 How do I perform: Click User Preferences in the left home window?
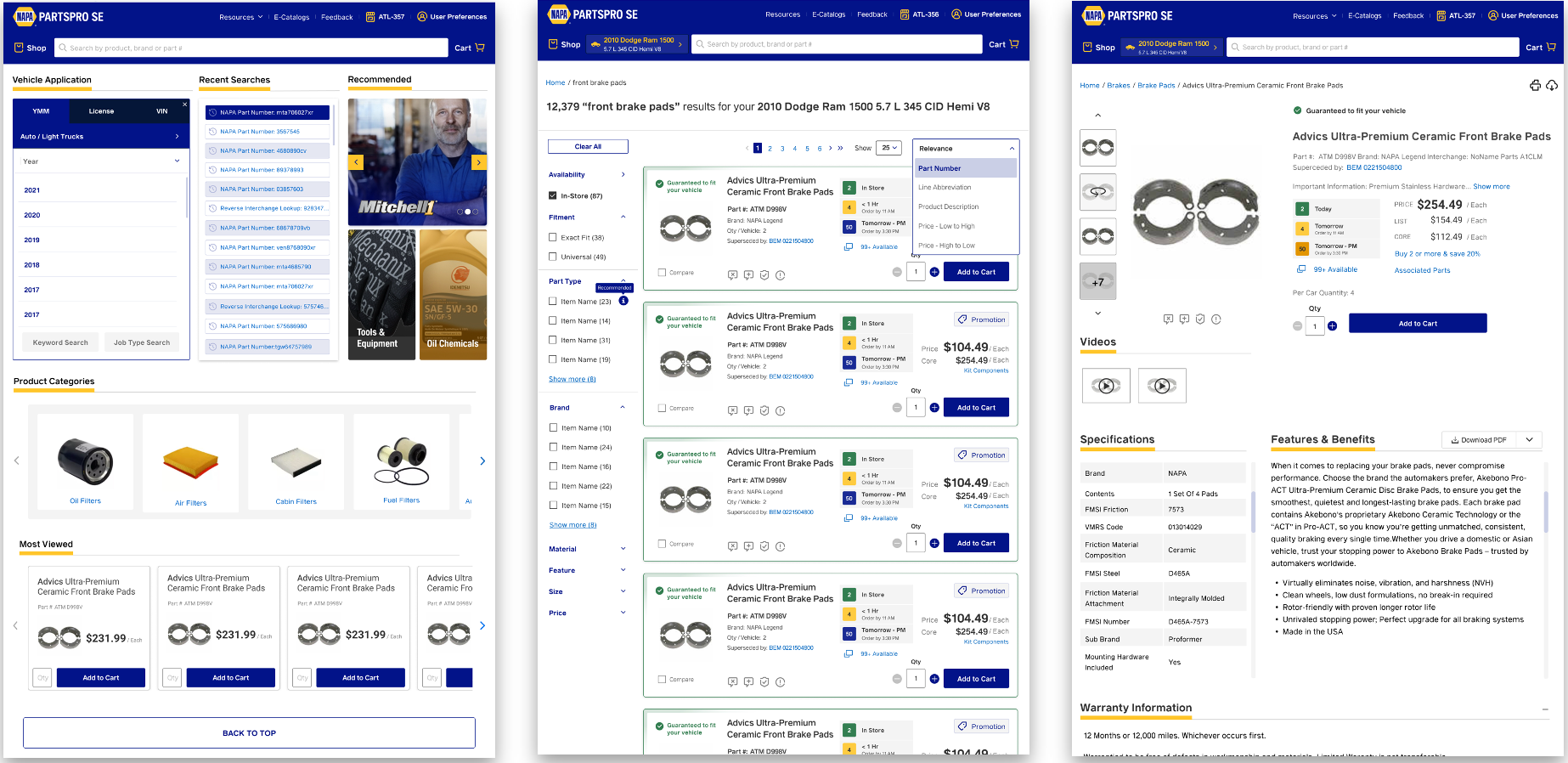click(452, 17)
